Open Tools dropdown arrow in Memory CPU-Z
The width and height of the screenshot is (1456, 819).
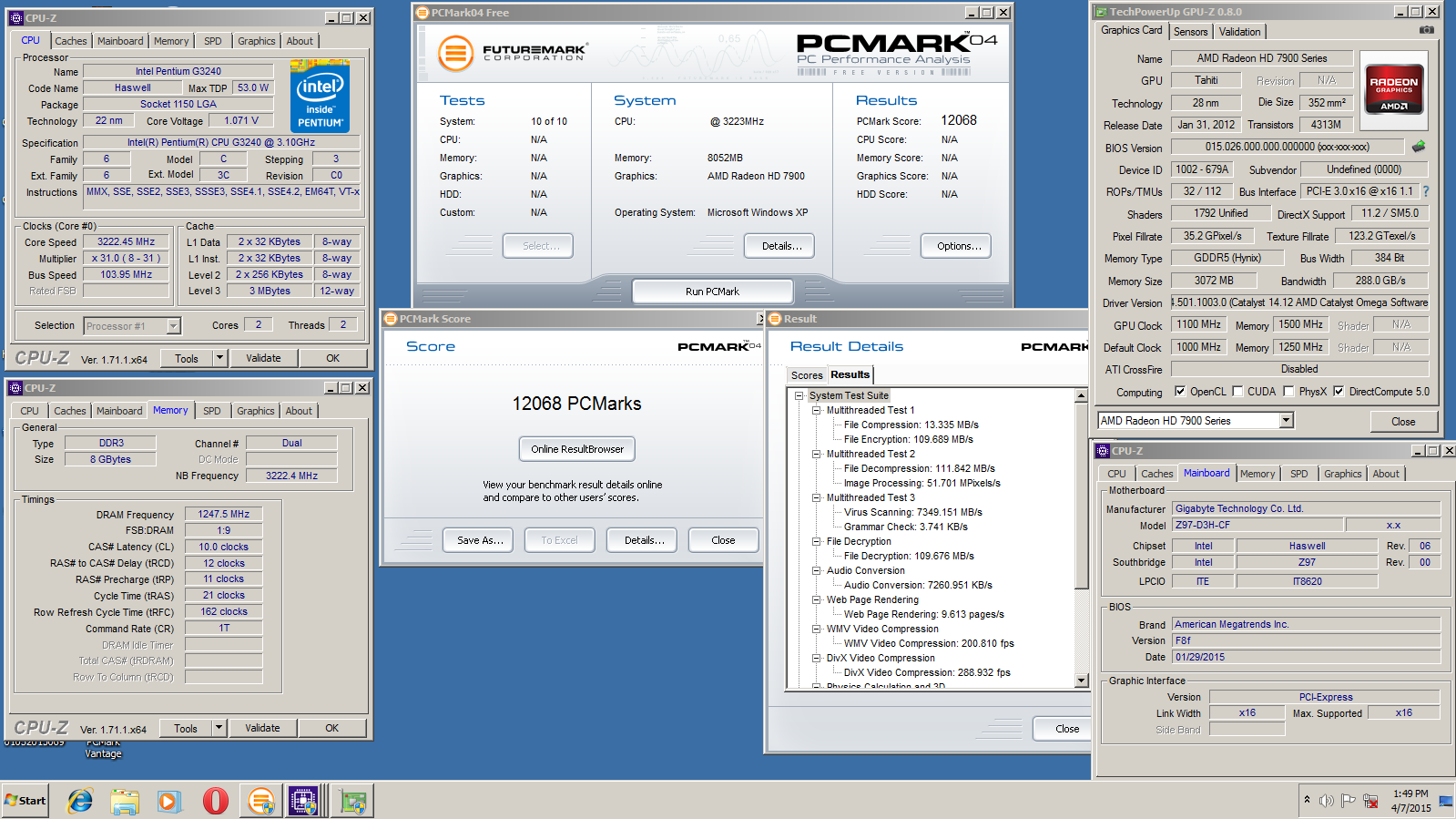(x=219, y=728)
